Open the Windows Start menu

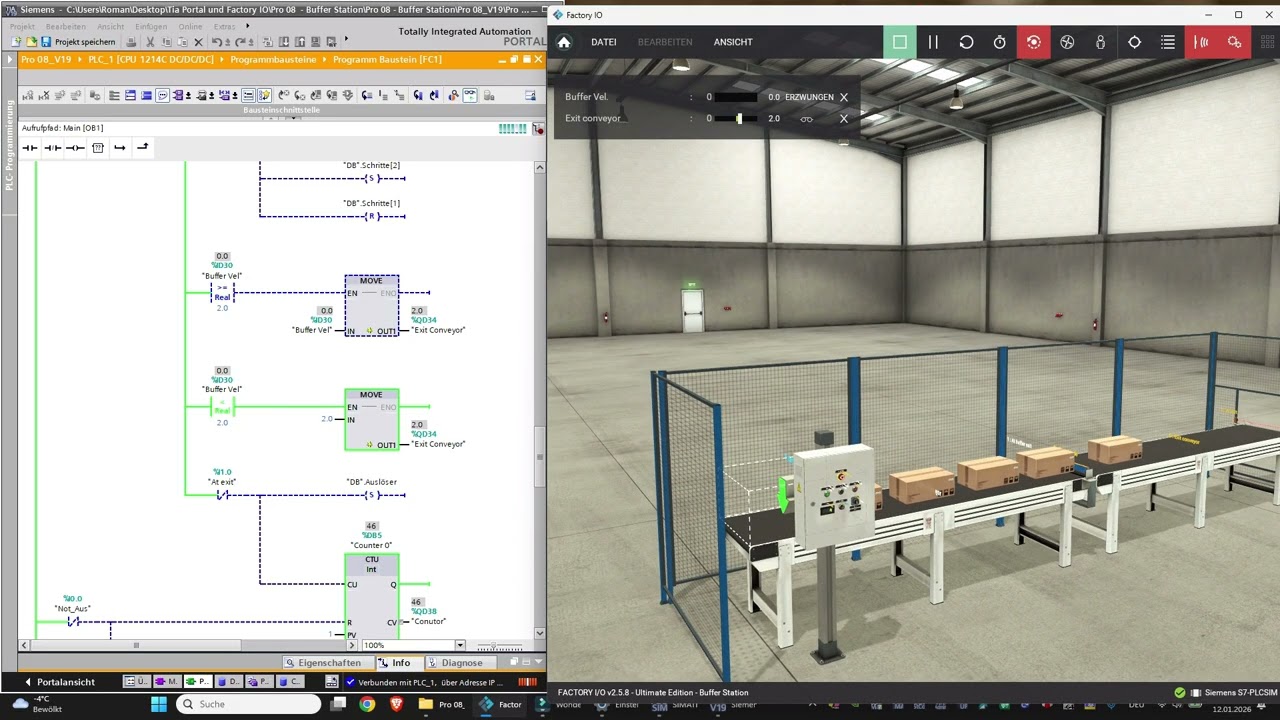[159, 704]
